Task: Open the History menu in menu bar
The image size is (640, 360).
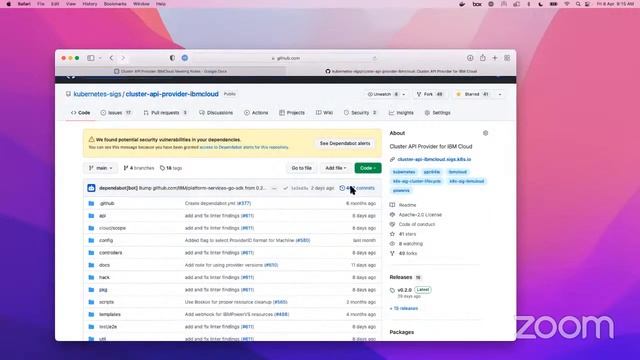Action: click(x=89, y=4)
